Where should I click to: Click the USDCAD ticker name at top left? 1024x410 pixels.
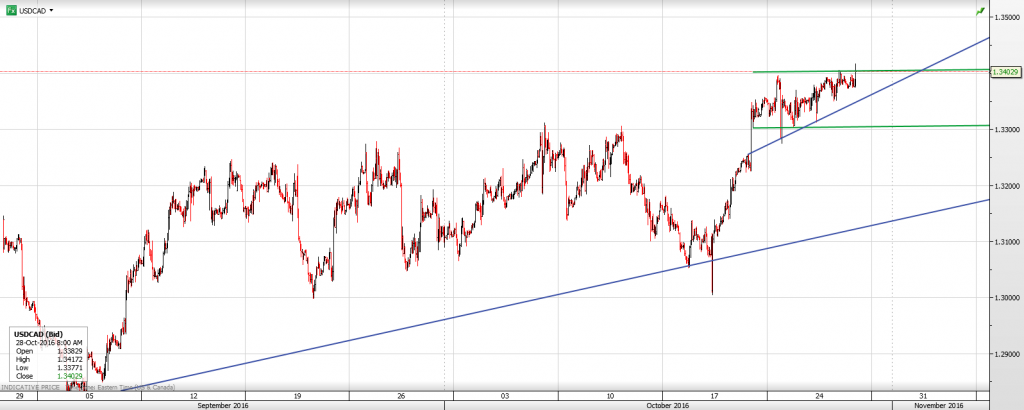[32, 10]
